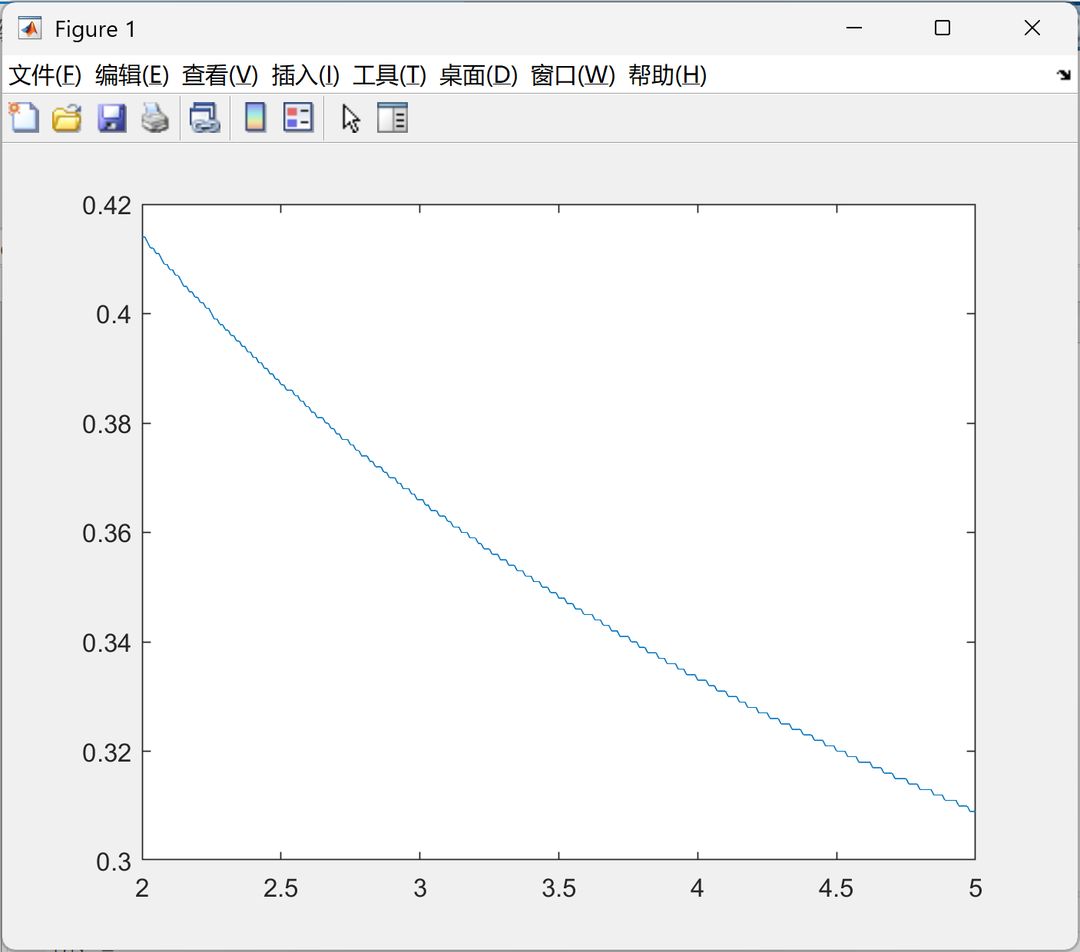Print the figure using printer icon
The width and height of the screenshot is (1080, 952).
155,118
